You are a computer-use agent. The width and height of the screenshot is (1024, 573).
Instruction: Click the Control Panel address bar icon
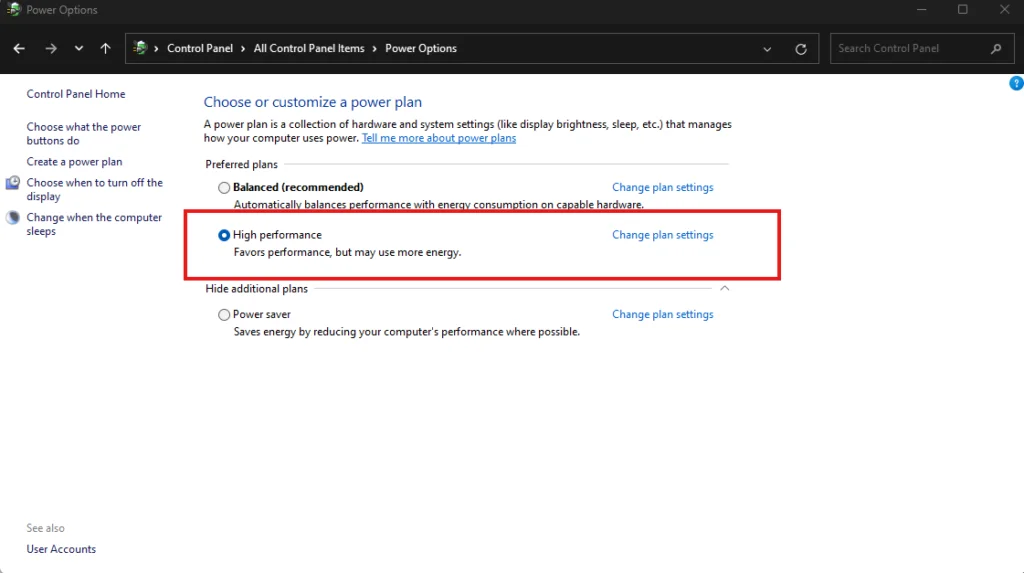pyautogui.click(x=140, y=48)
